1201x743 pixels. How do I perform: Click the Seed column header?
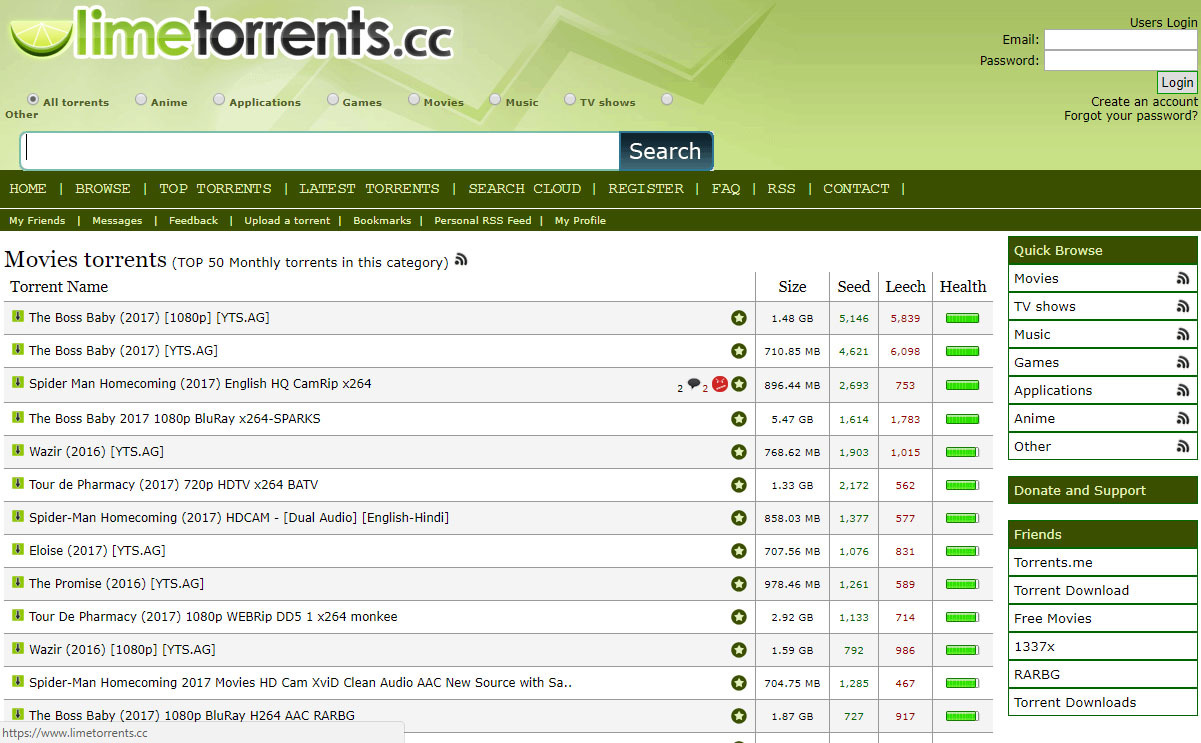(854, 287)
